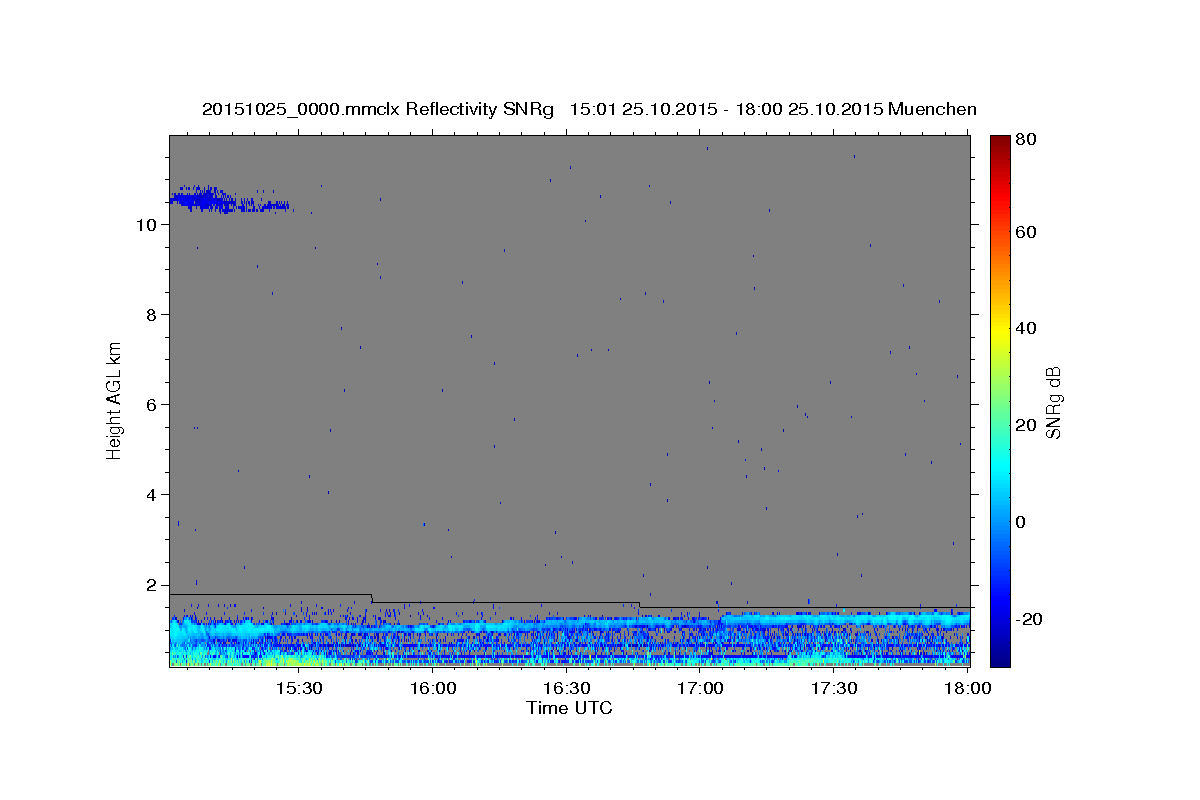Click the 'SNRg dB' colorbar label

coord(1053,402)
